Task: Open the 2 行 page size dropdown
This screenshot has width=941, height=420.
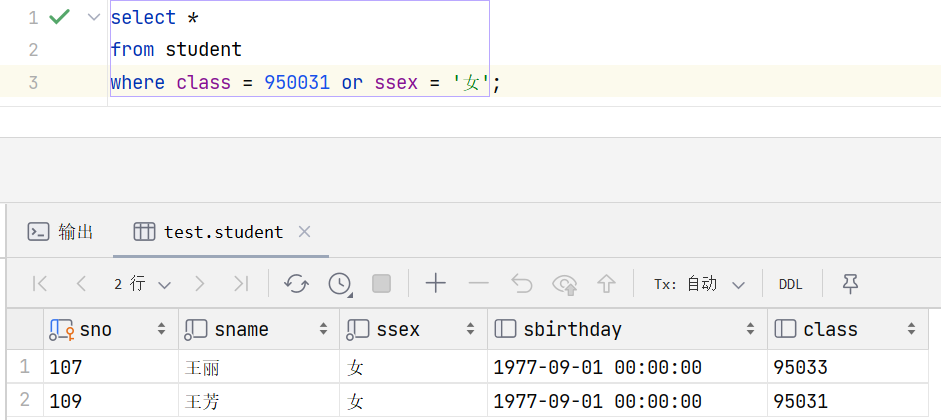Action: pos(142,284)
